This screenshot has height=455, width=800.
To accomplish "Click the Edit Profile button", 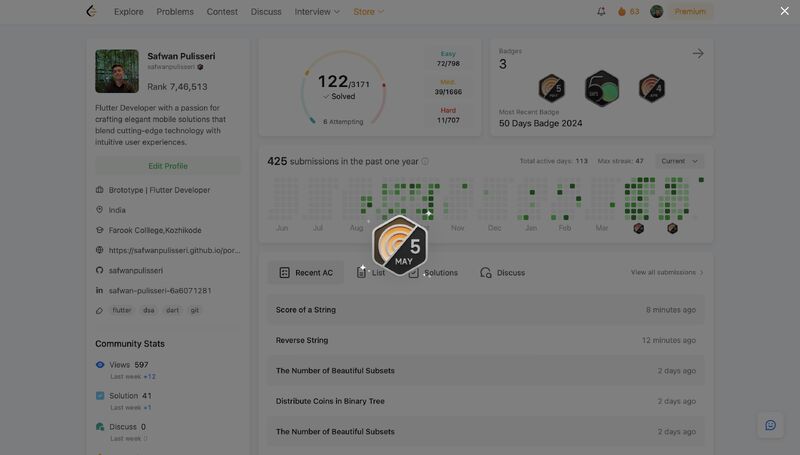I will pos(168,166).
